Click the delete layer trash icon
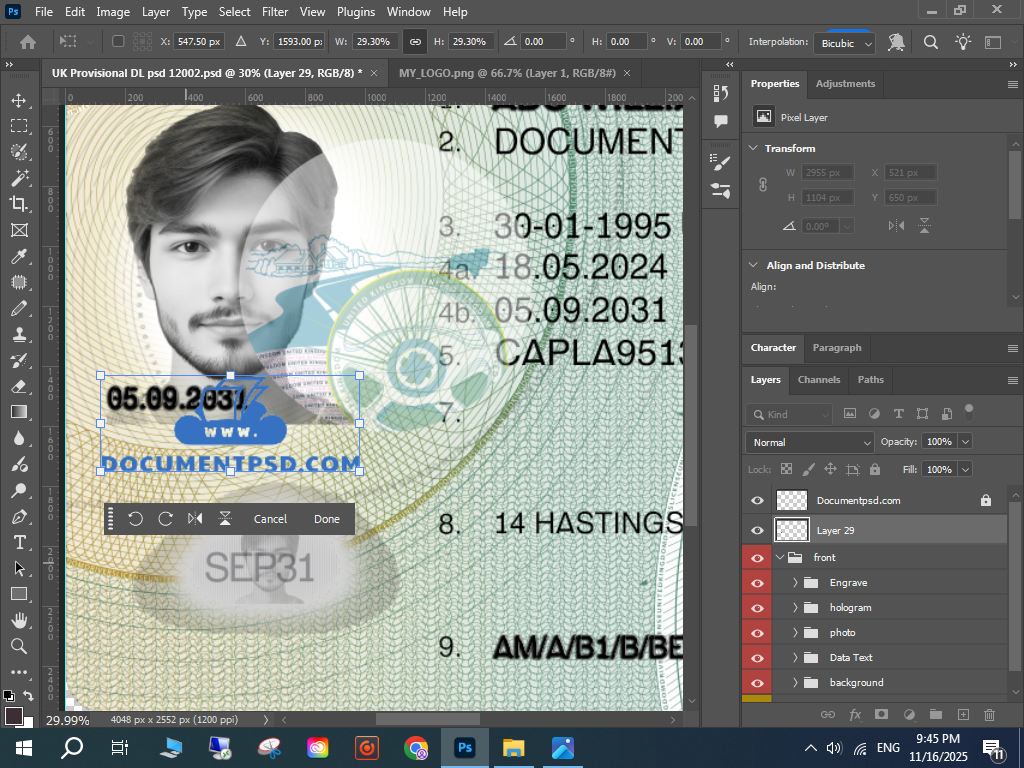 coord(989,714)
